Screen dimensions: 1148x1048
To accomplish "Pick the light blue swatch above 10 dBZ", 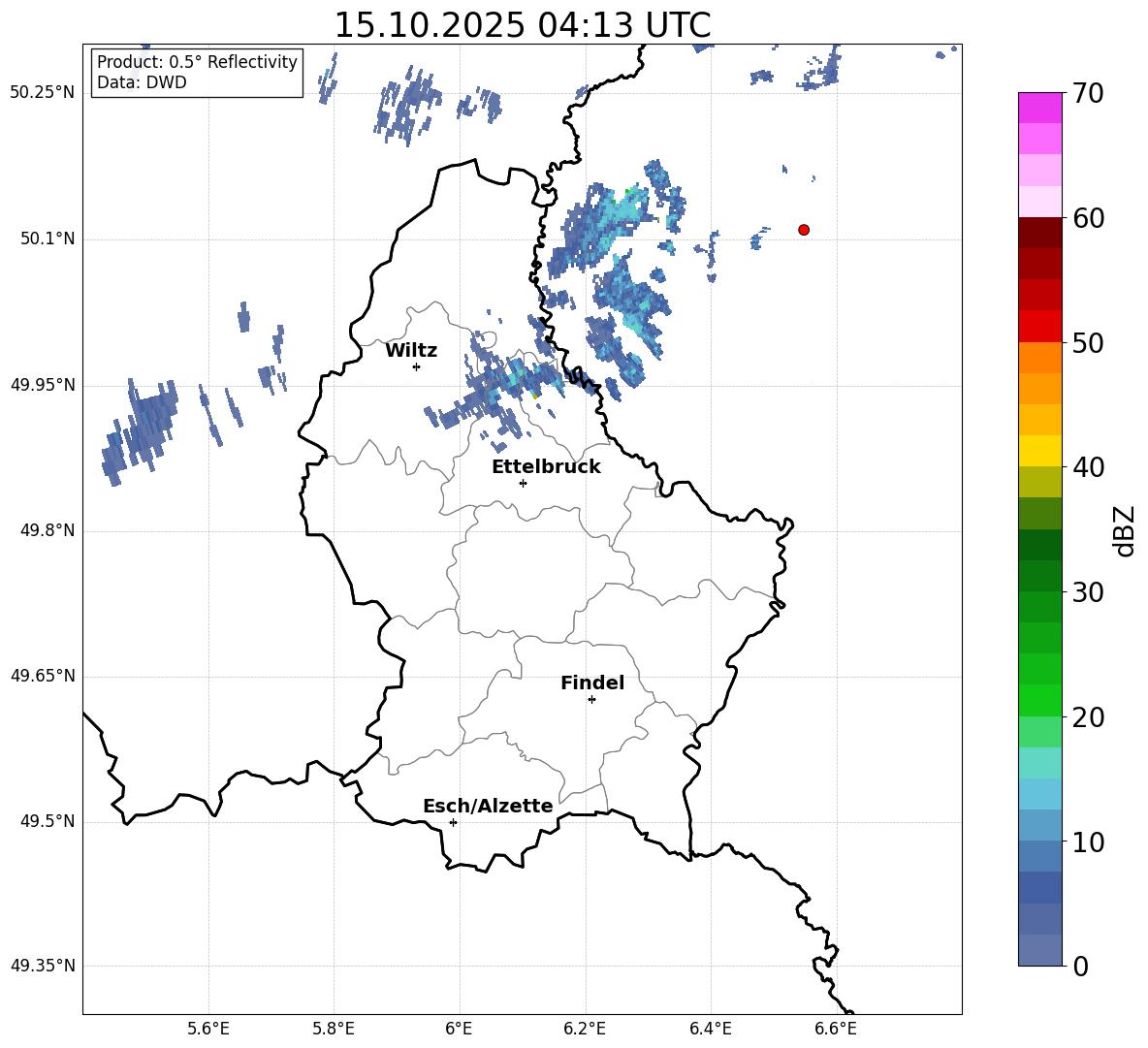I will (1039, 825).
